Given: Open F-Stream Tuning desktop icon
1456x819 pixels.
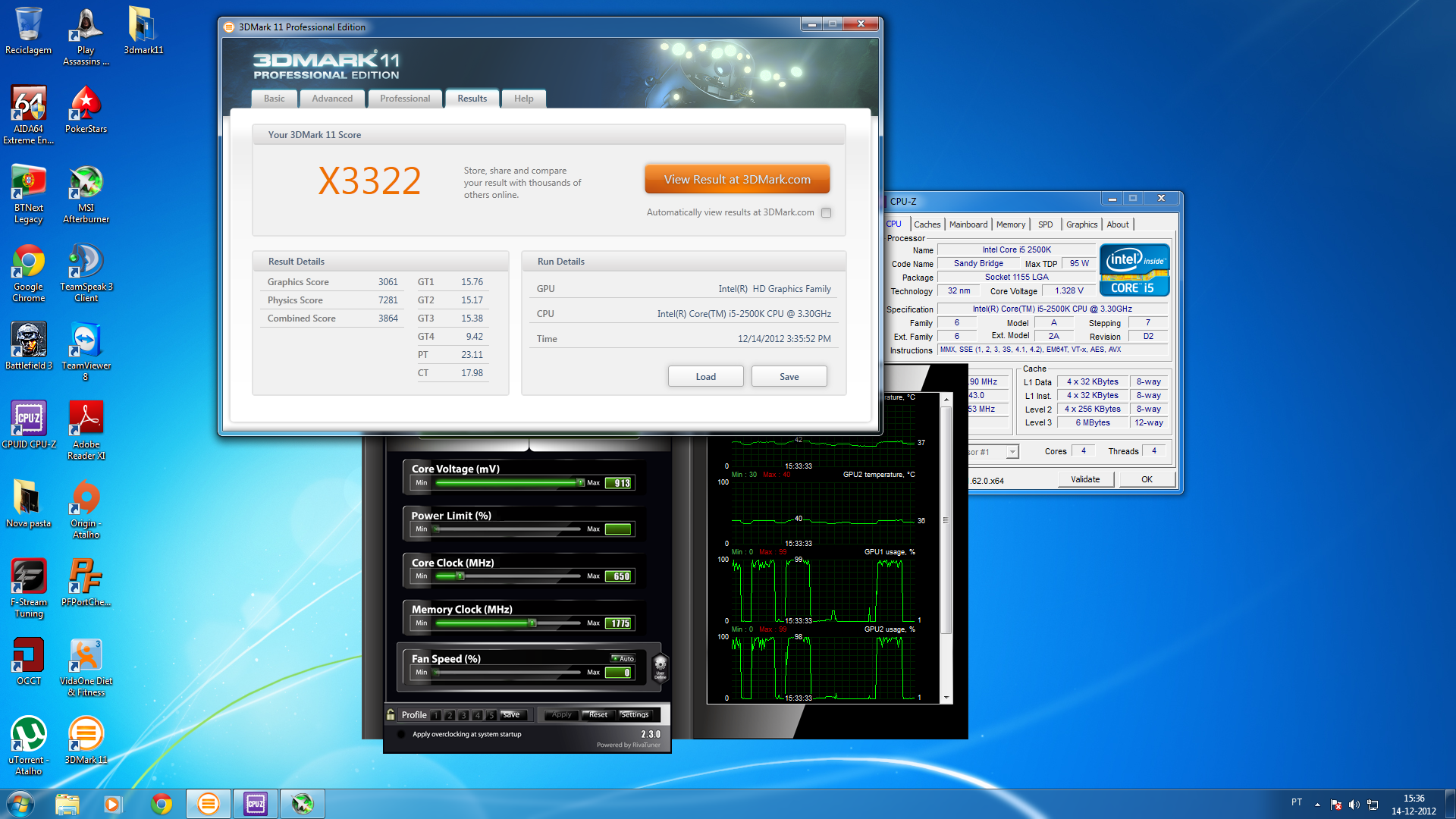Looking at the screenshot, I should (x=28, y=588).
